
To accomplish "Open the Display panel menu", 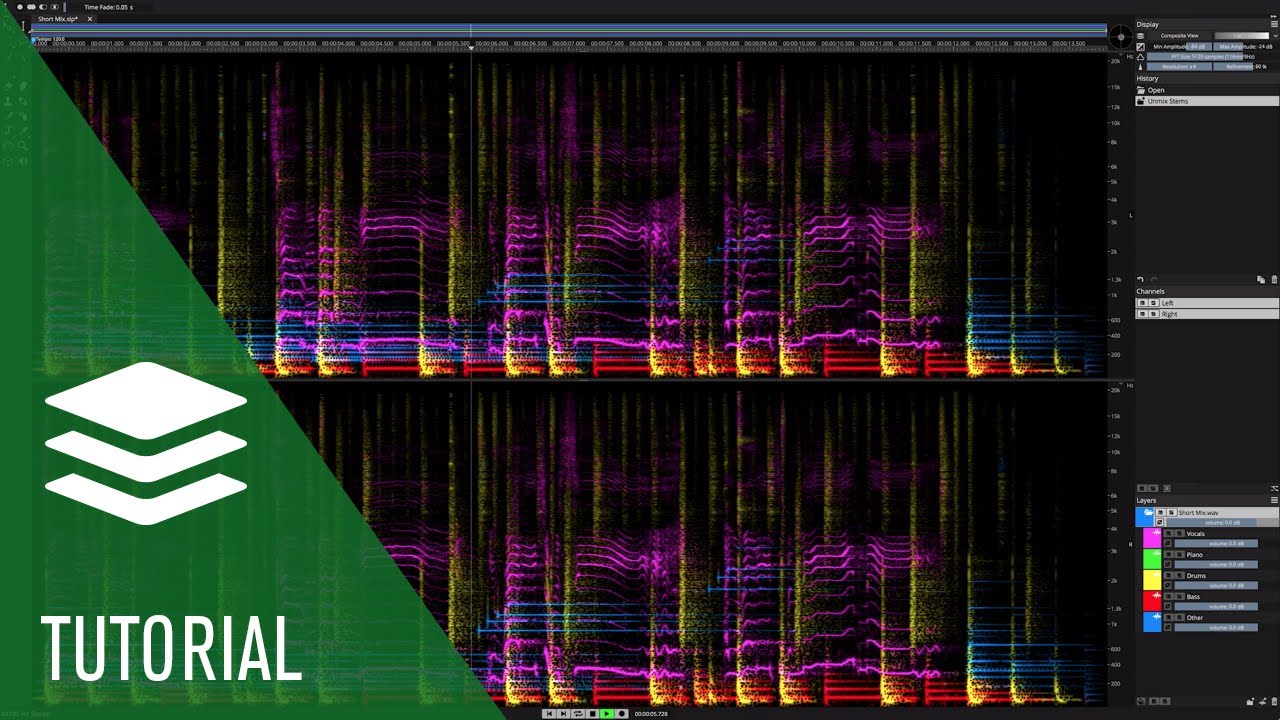I will [x=1274, y=24].
